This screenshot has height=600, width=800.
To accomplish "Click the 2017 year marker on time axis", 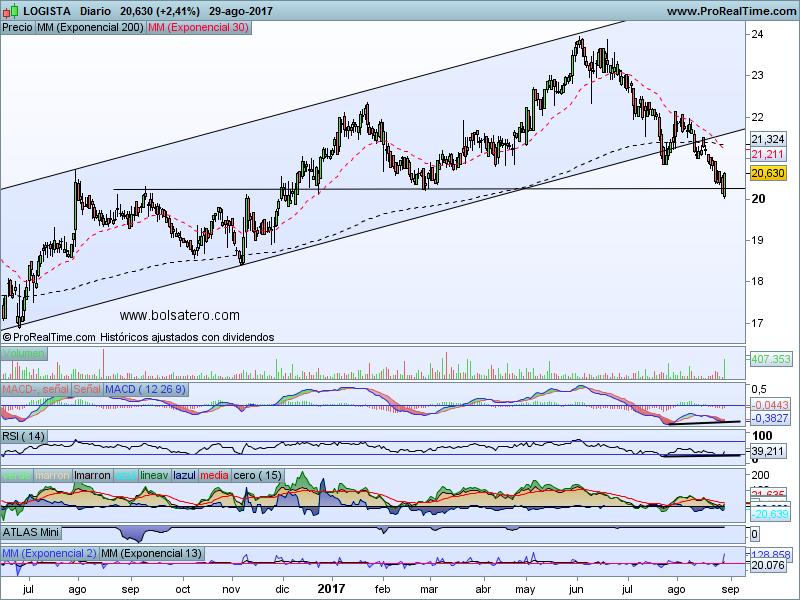I will click(x=329, y=590).
